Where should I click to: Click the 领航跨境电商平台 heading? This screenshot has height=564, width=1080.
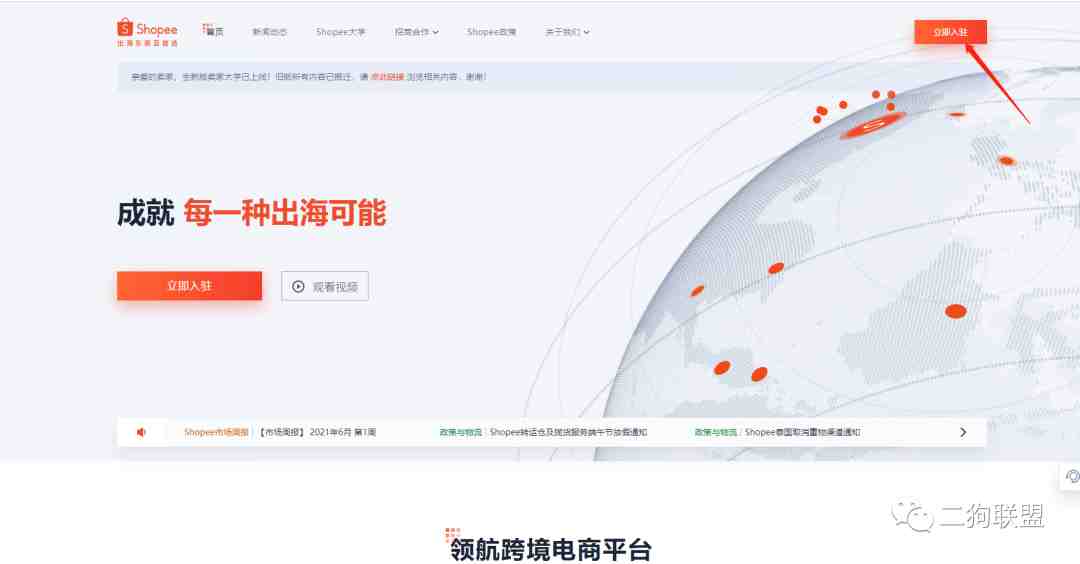point(550,549)
